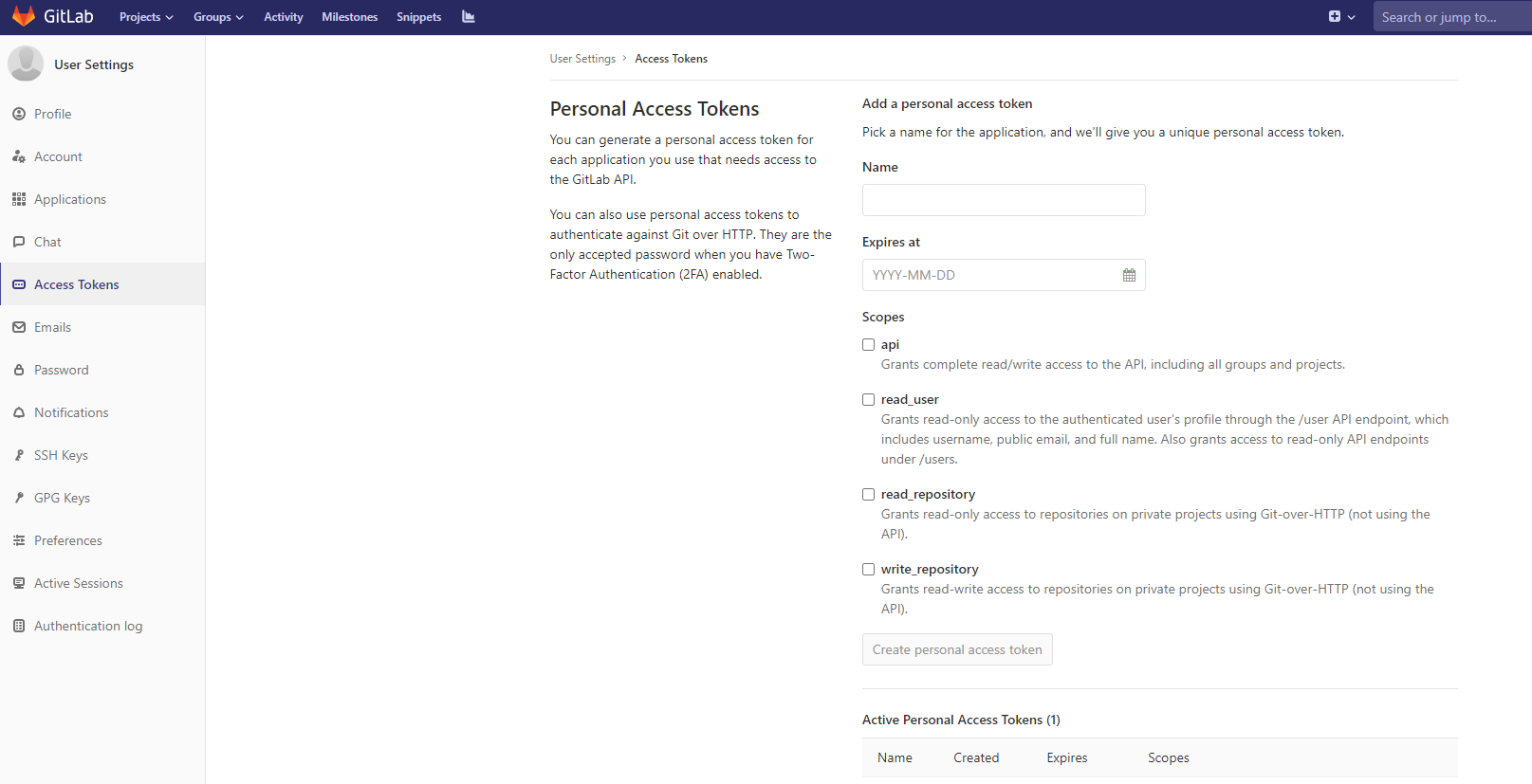The height and width of the screenshot is (784, 1532).
Task: Click the Notifications bell icon
Action: (19, 412)
